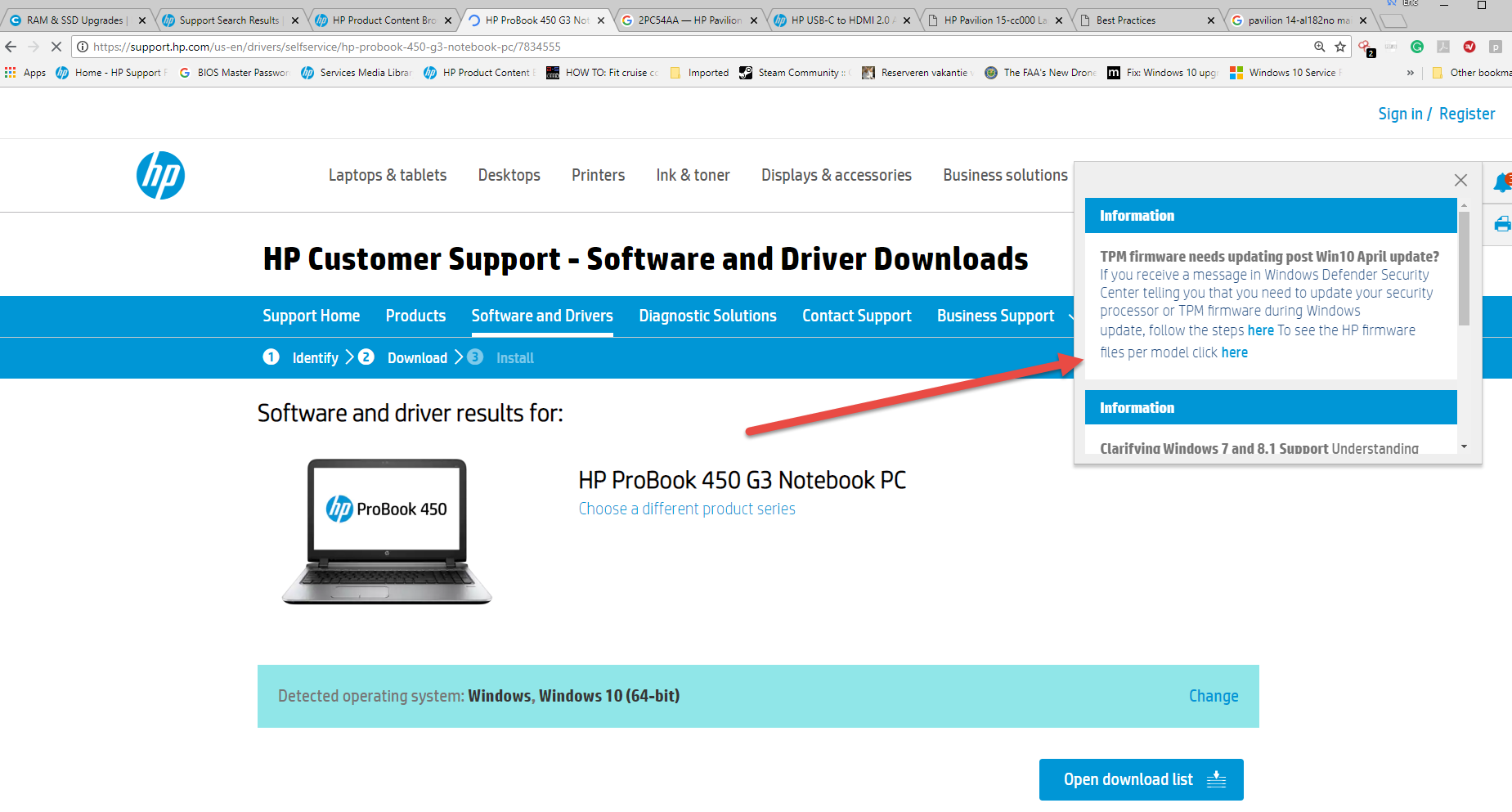Open the Imported bookmarks folder
The width and height of the screenshot is (1512, 812).
699,73
